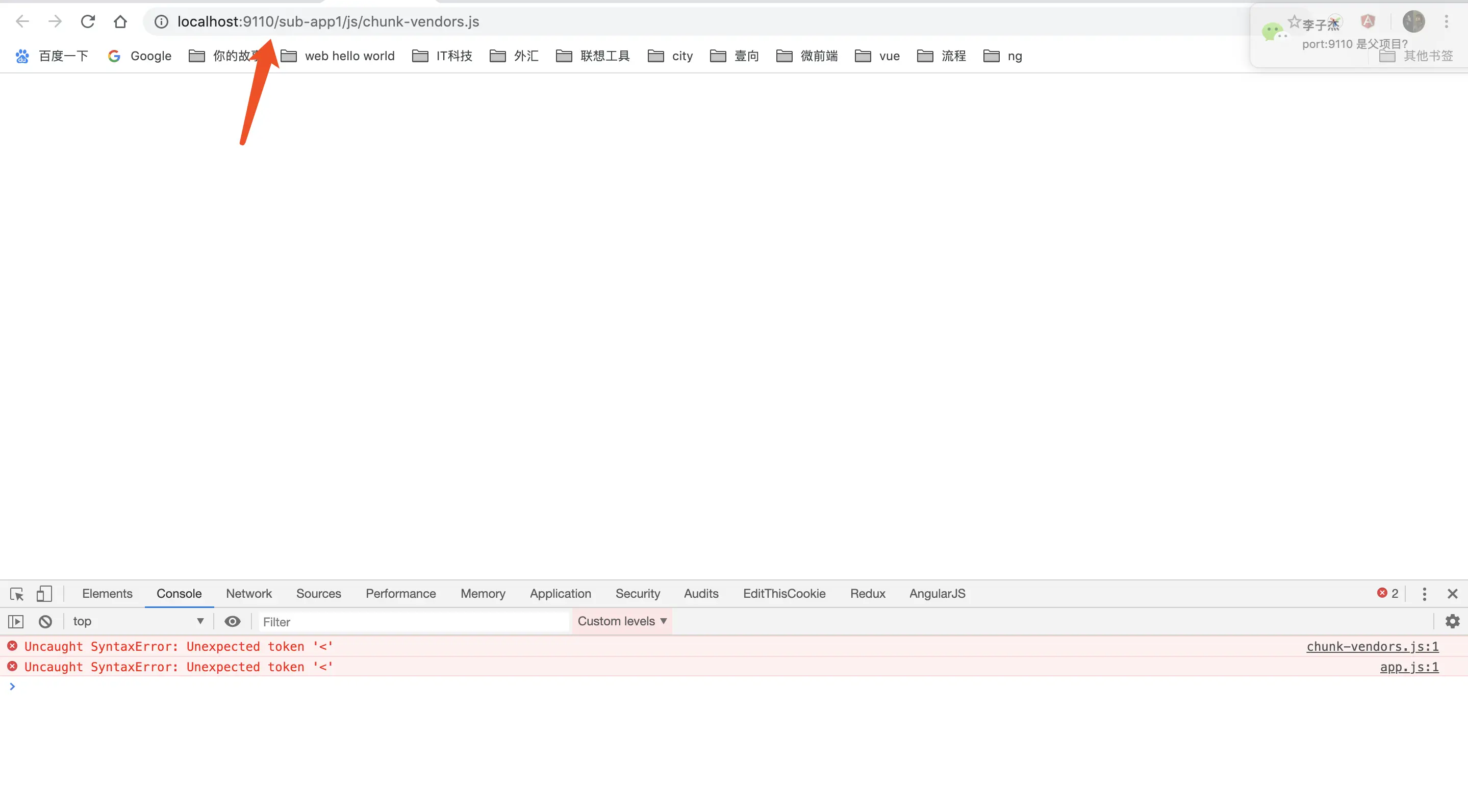Reload the page with the refresh icon
Image resolution: width=1468 pixels, height=812 pixels.
[88, 21]
